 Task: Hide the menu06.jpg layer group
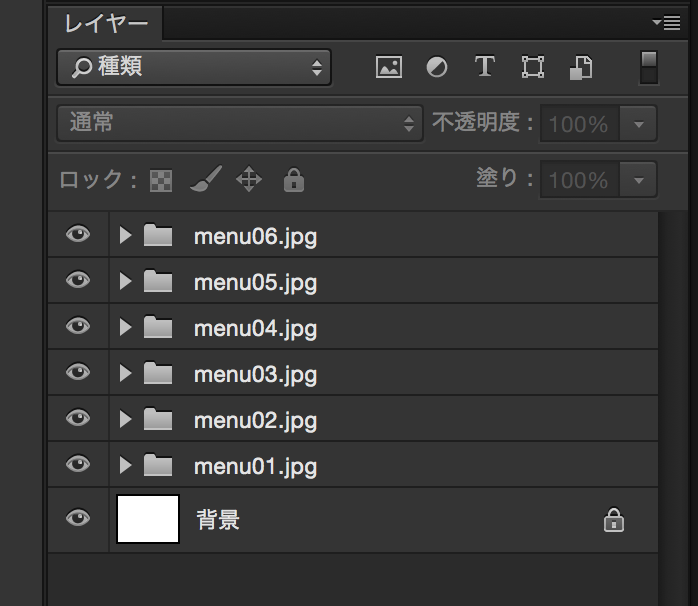click(x=78, y=235)
